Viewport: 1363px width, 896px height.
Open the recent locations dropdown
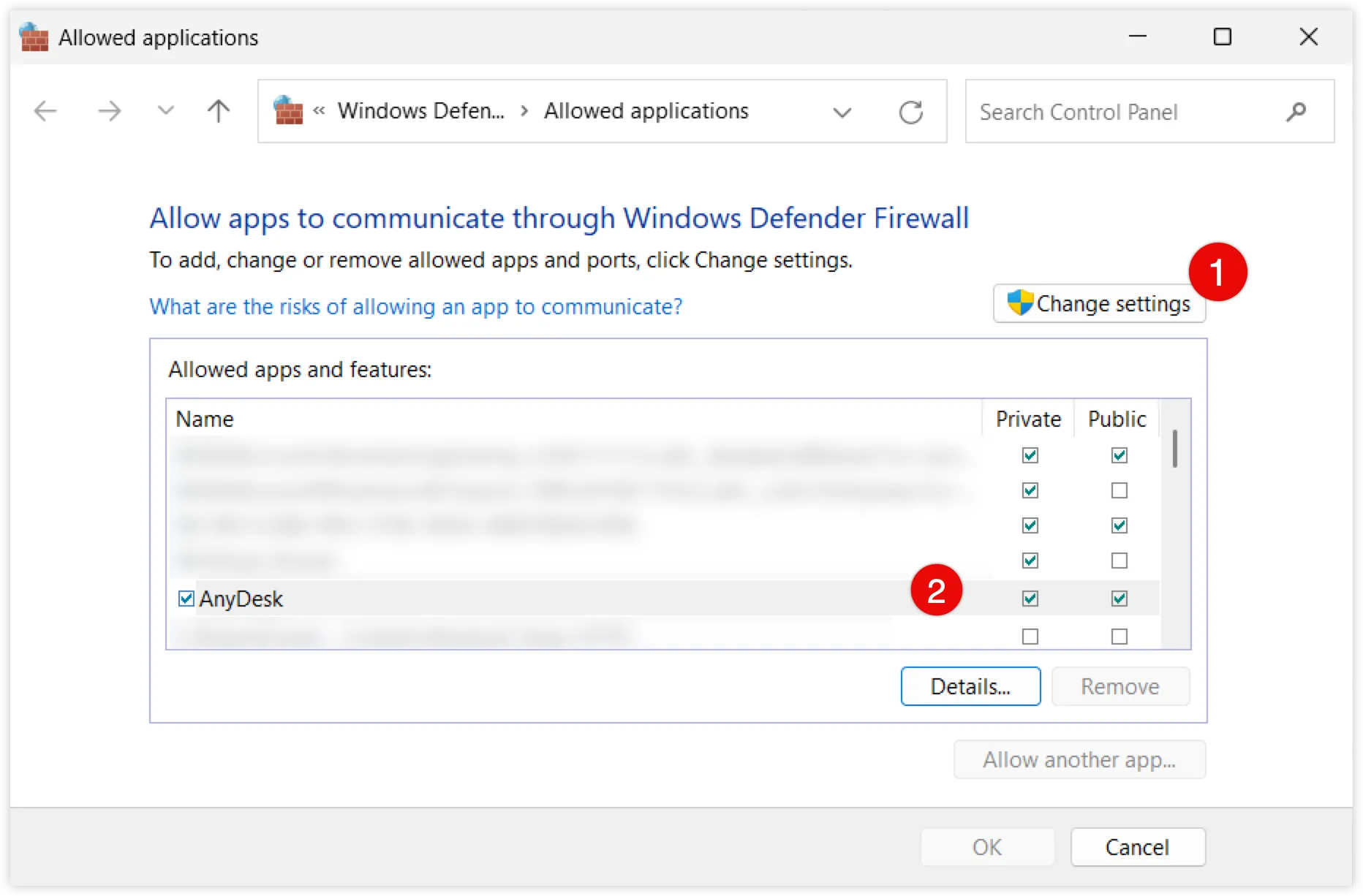click(x=165, y=111)
